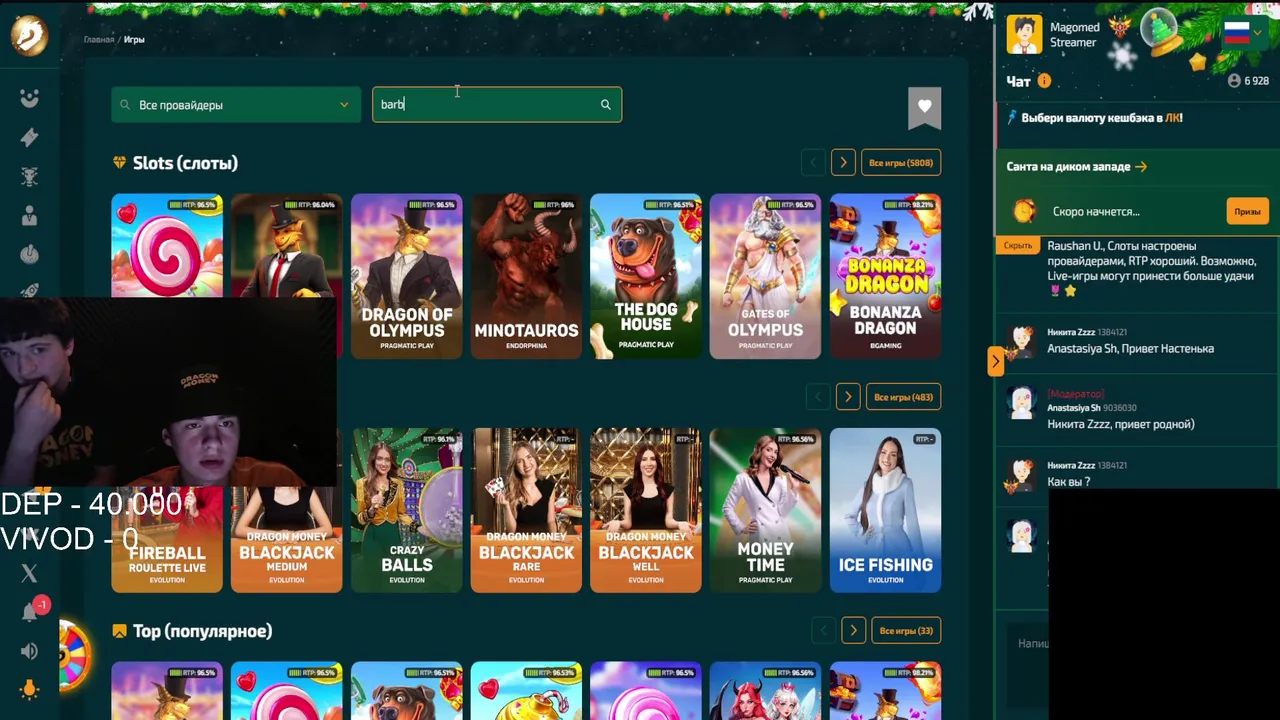The image size is (1280, 720).
Task: Open the X (Twitter) sidebar link
Action: click(x=29, y=573)
